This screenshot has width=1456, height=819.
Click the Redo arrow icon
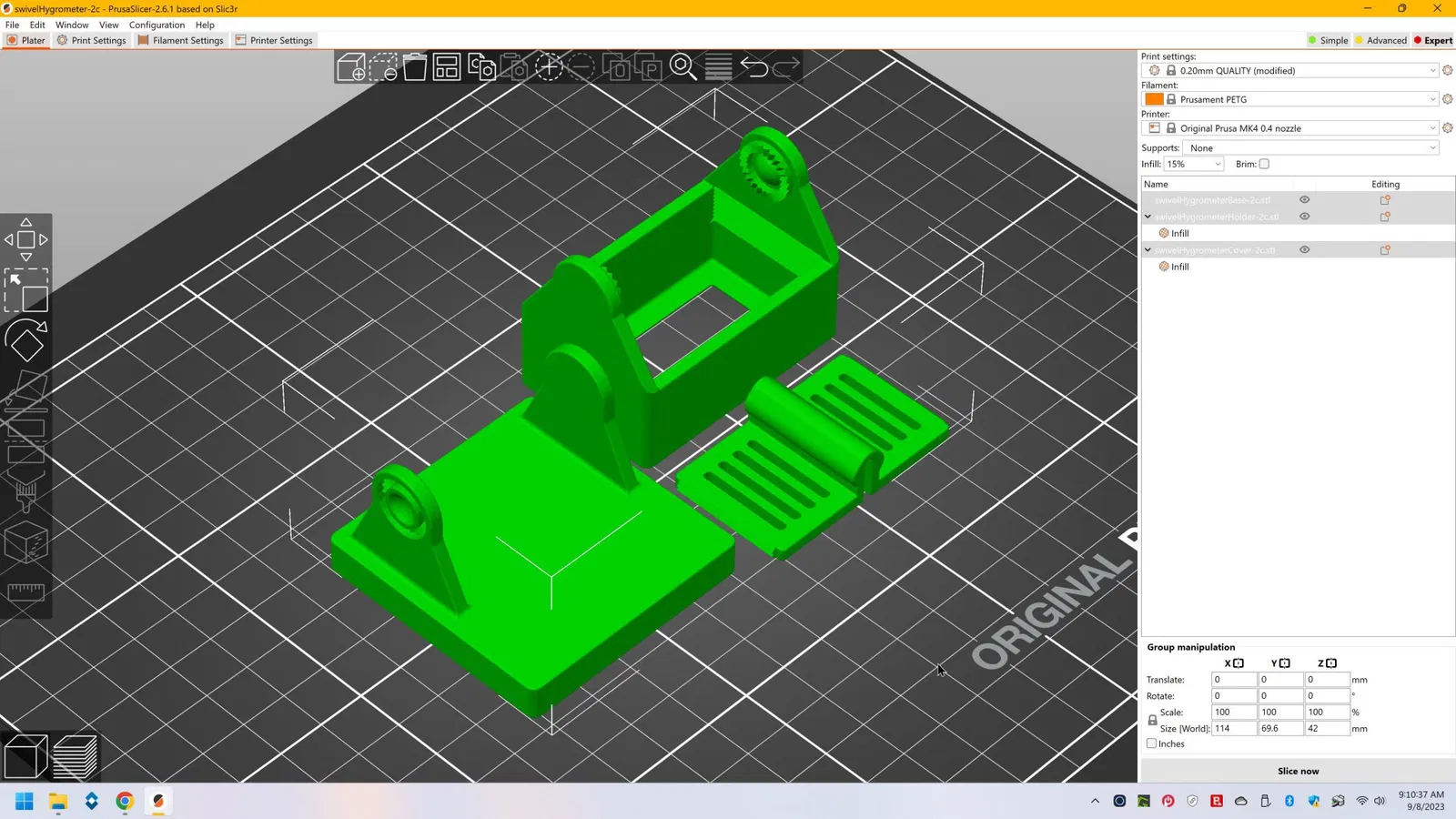[786, 67]
